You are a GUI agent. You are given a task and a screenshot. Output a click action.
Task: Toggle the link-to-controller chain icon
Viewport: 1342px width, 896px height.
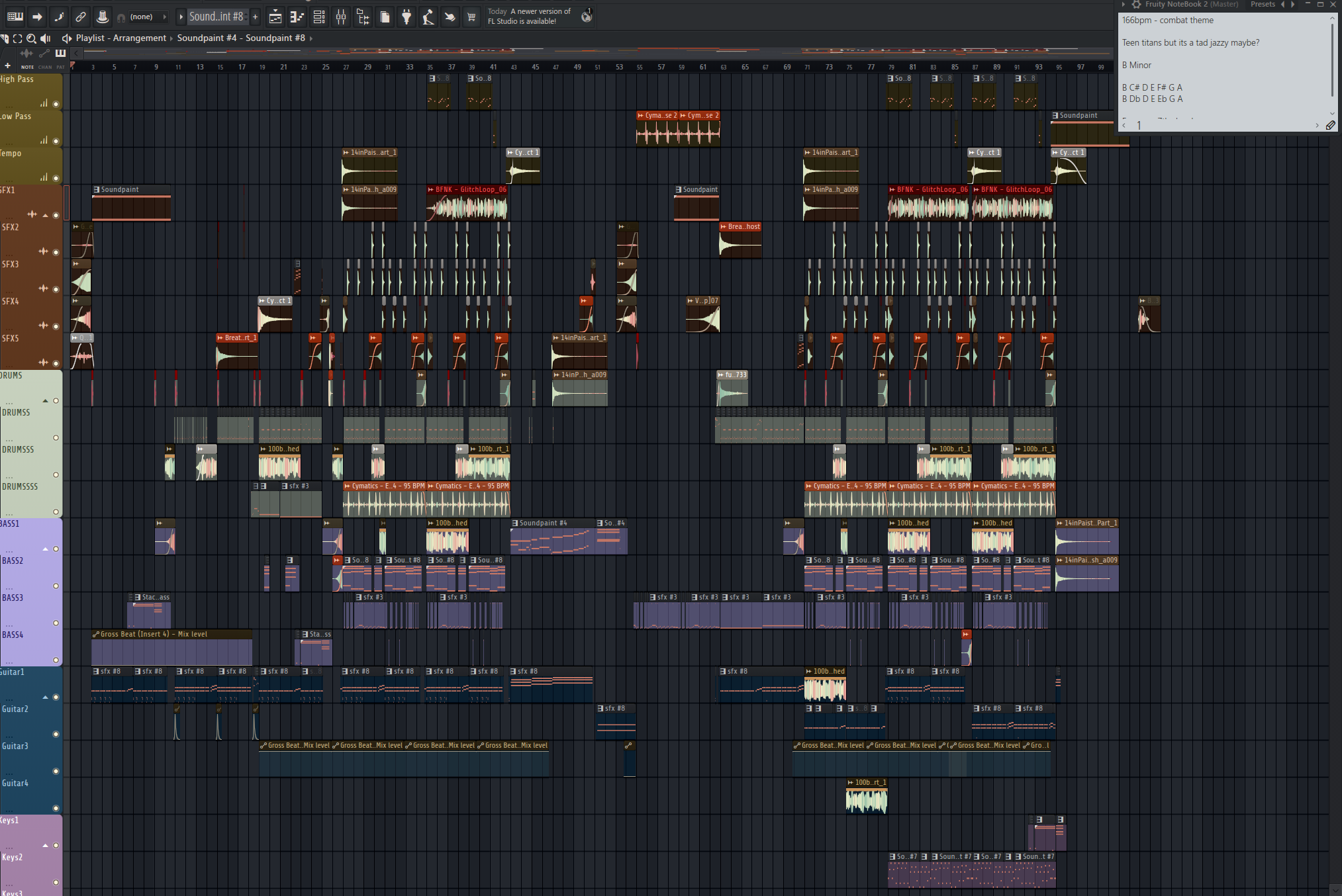(80, 17)
